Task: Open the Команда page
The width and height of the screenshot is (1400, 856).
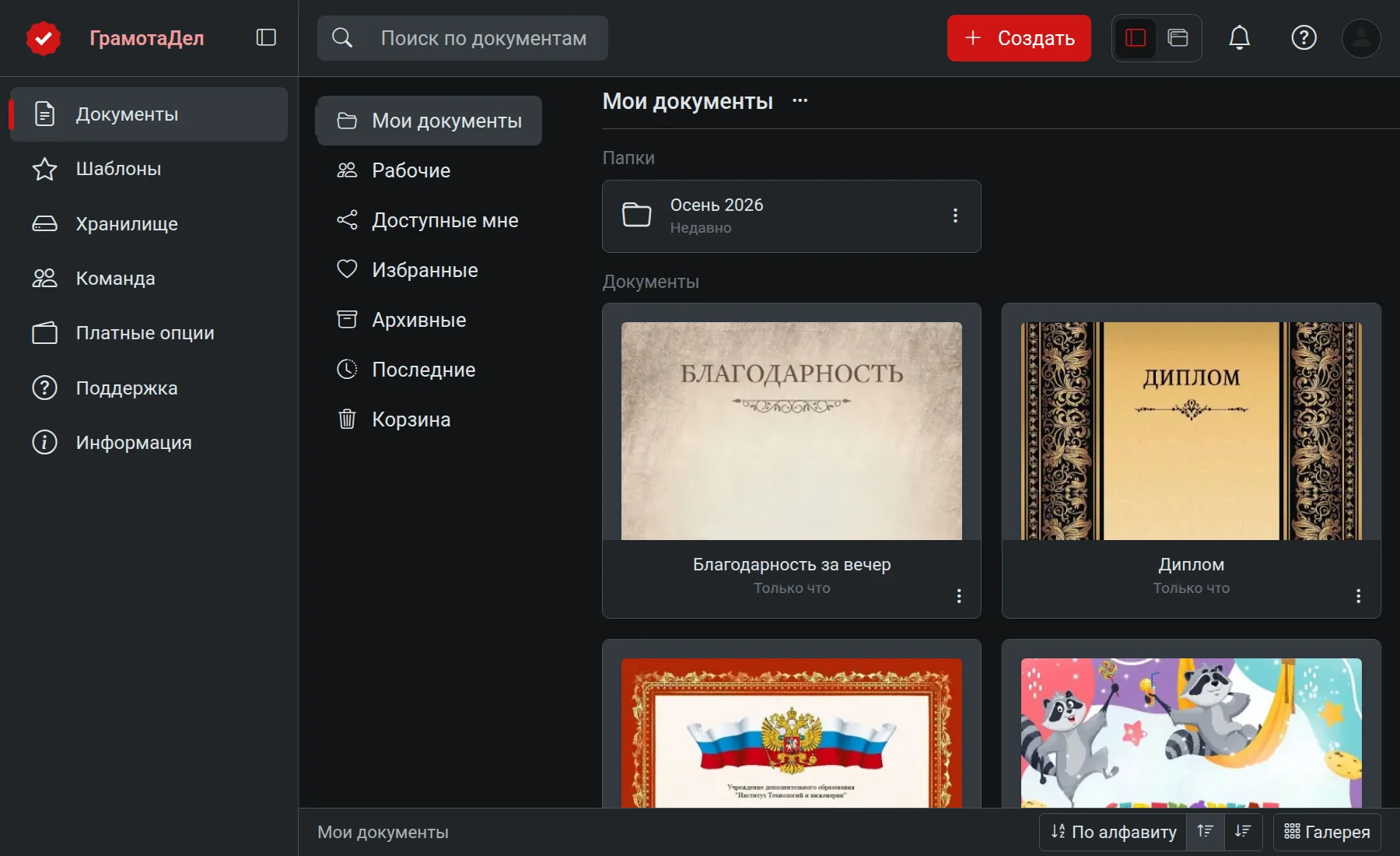Action: 149,279
